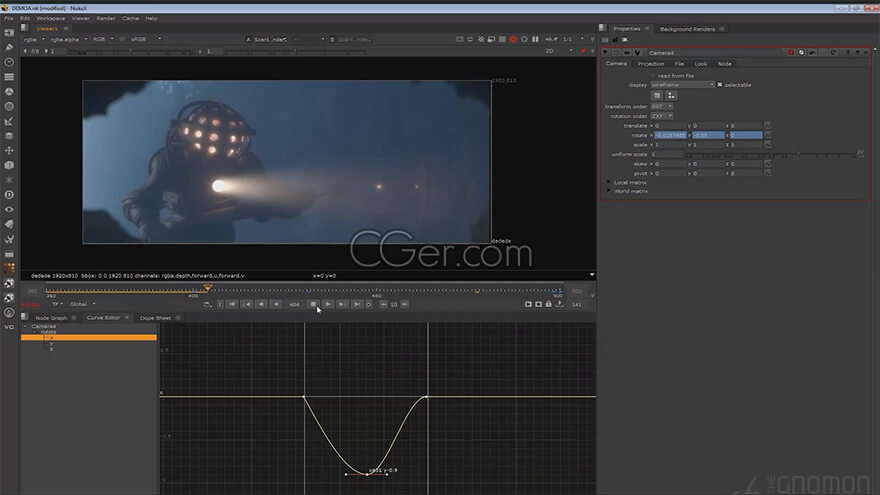The width and height of the screenshot is (880, 495).
Task: Open the Keyer nodes toolbar menu
Action: point(9,121)
